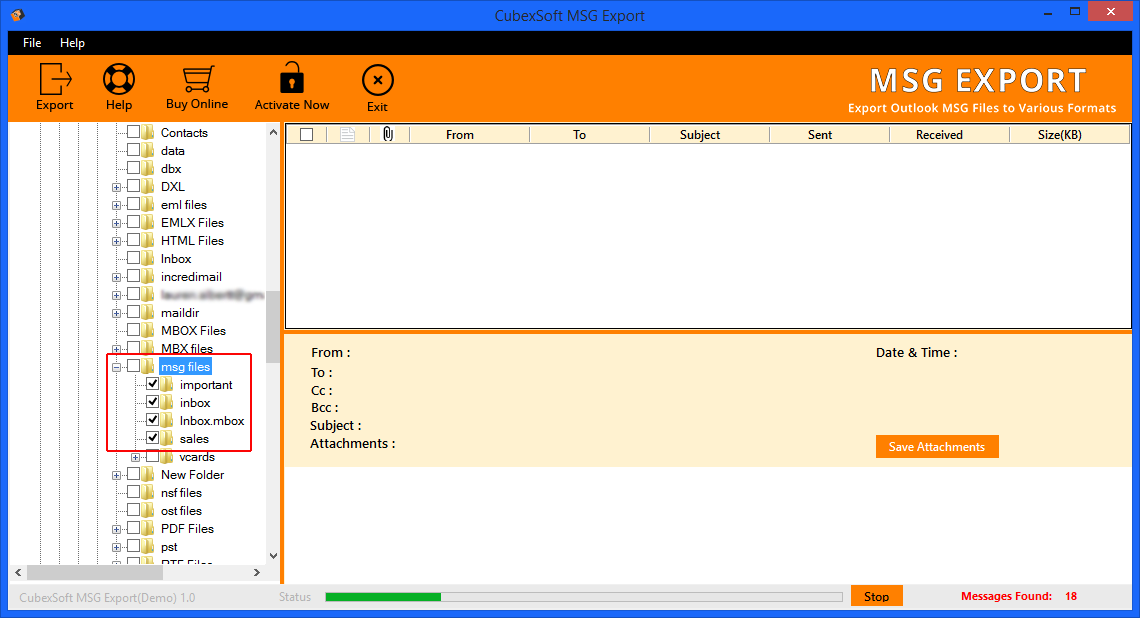
Task: Click the folder icon beside sales
Action: pyautogui.click(x=167, y=438)
